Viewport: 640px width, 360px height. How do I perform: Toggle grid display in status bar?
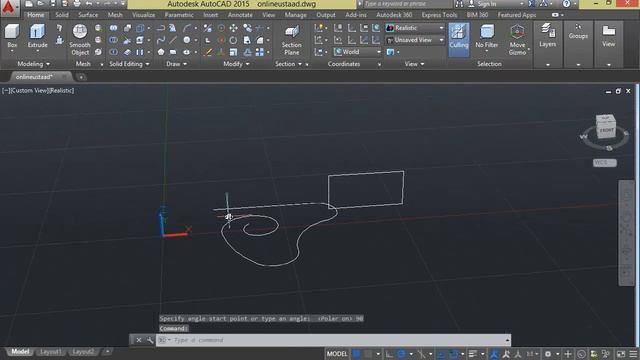356,354
